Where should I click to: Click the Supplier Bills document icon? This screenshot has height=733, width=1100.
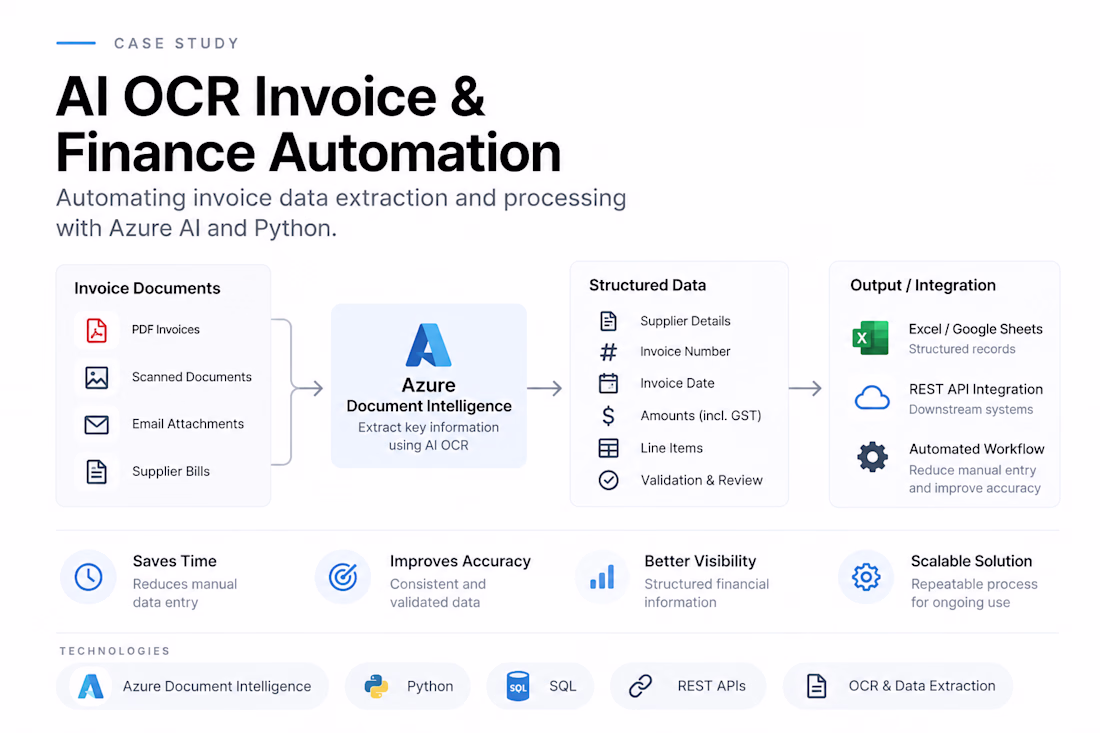(x=97, y=471)
